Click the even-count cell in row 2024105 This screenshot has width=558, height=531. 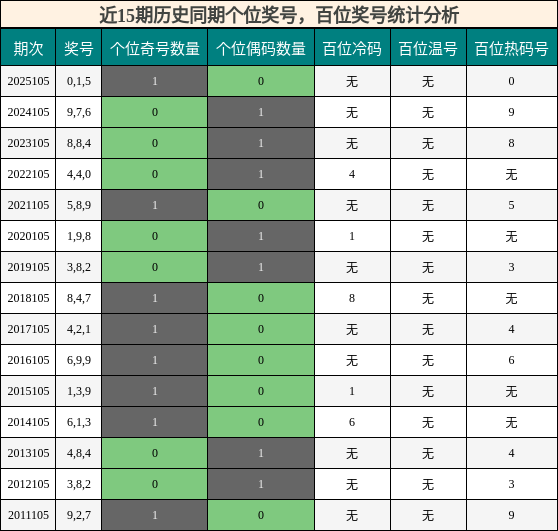261,112
